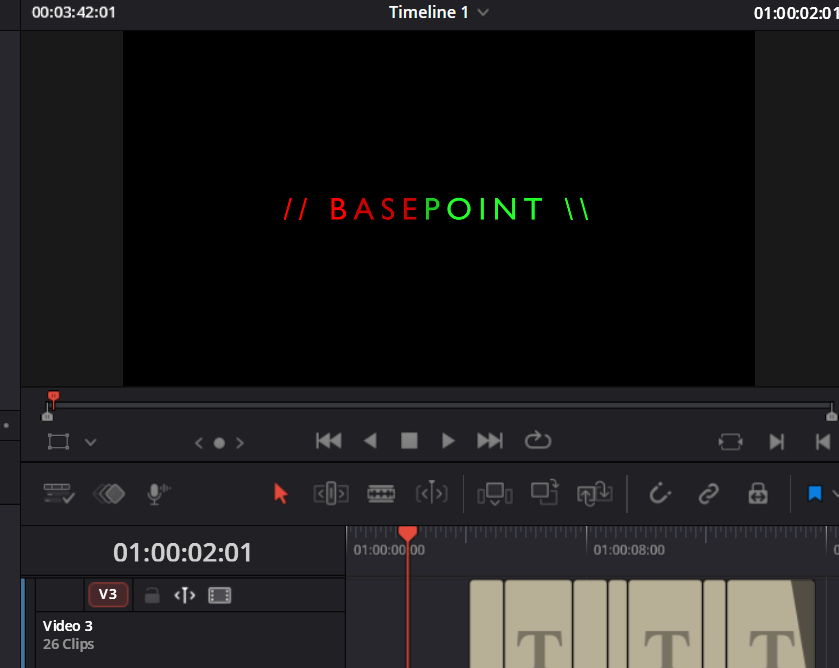Click the Replace clip icon

[x=594, y=494]
